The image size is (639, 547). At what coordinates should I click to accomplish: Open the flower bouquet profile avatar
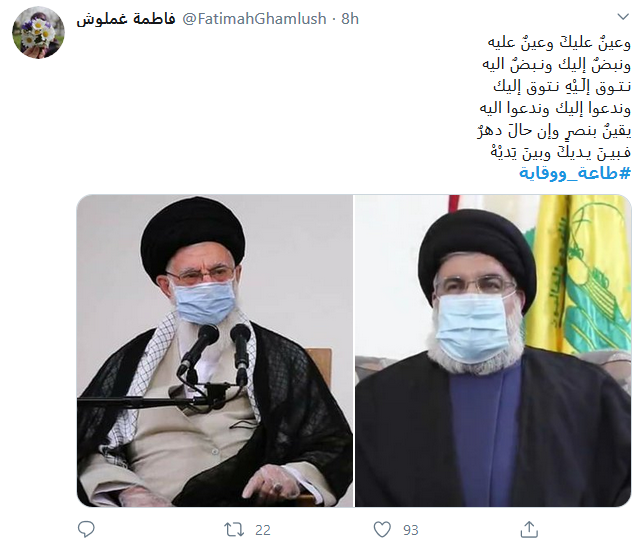(x=38, y=32)
